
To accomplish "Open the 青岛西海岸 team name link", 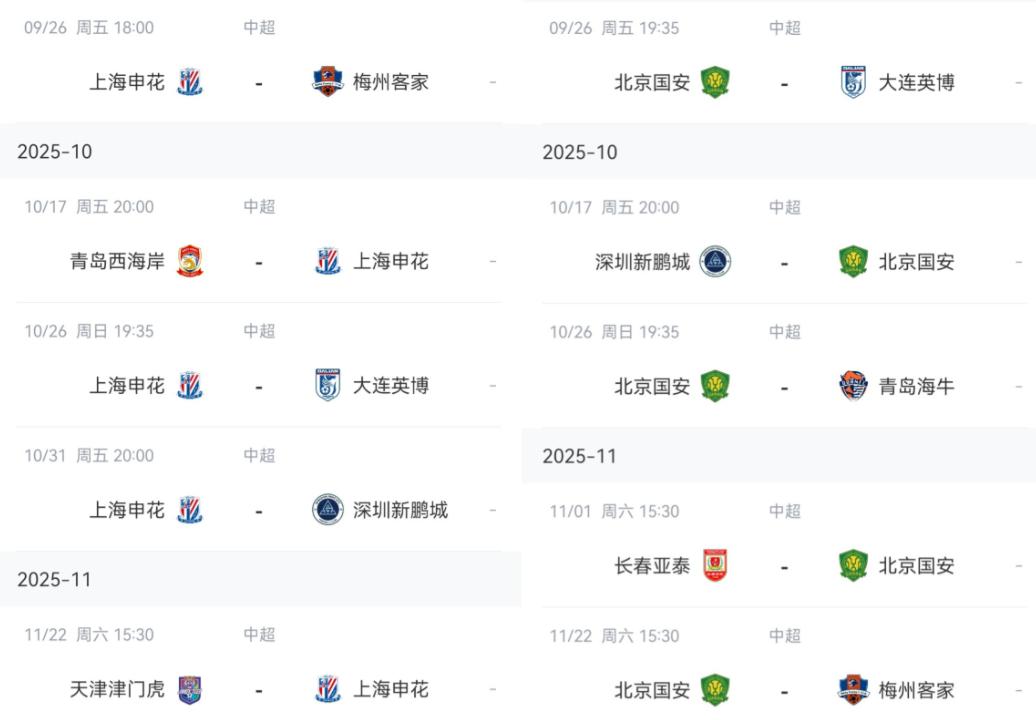I will click(x=117, y=262).
